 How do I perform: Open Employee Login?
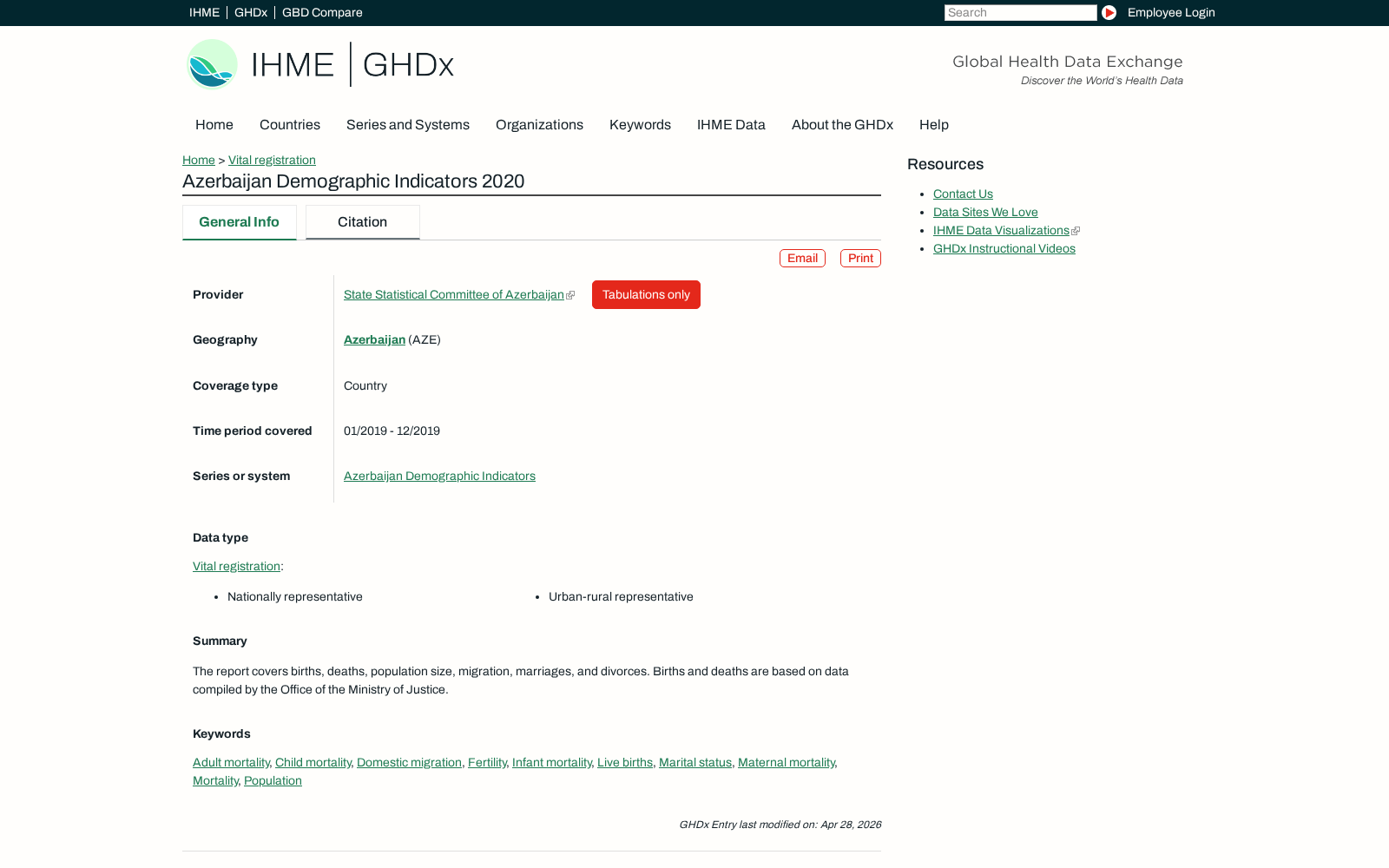[x=1171, y=12]
